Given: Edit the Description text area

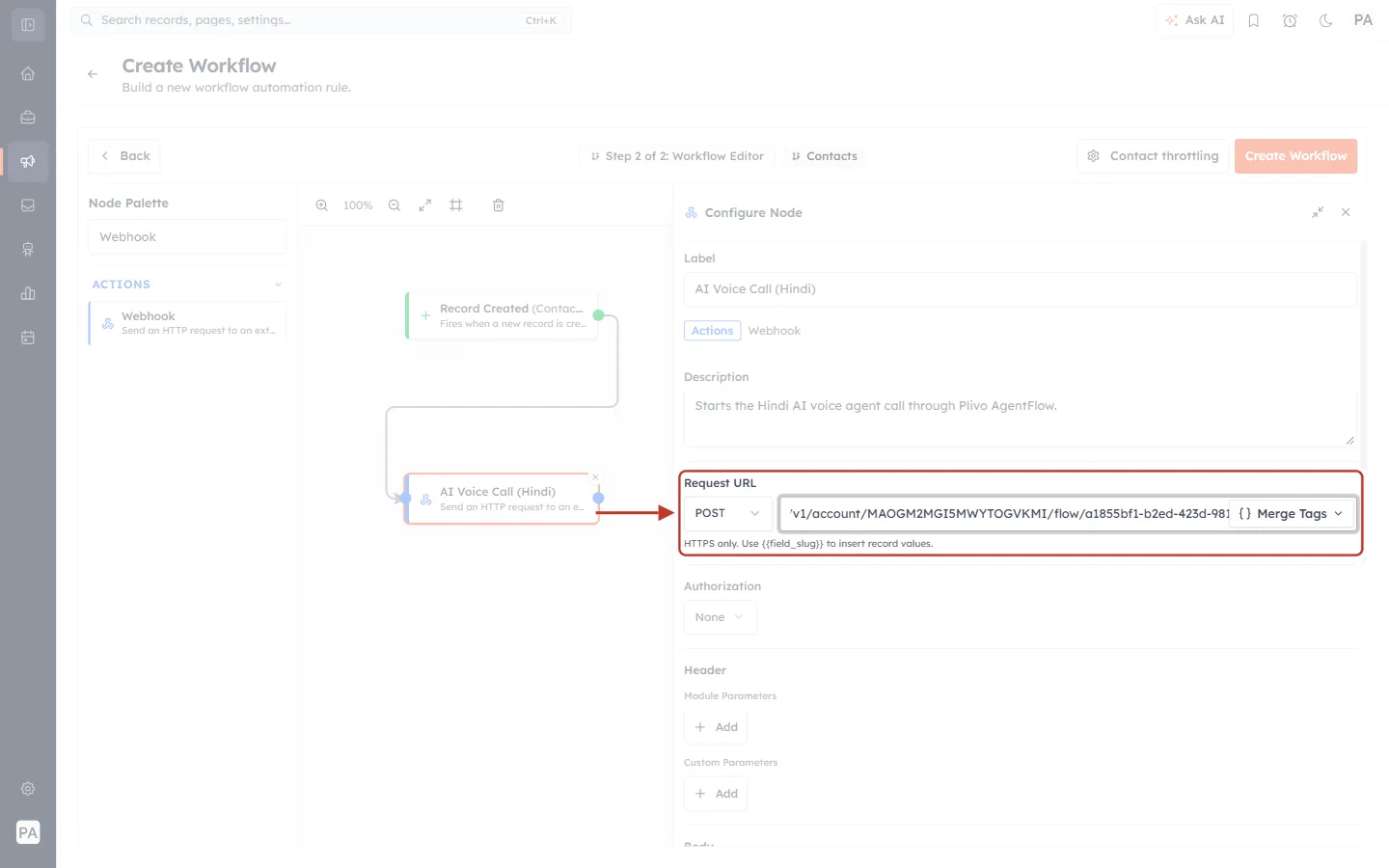Looking at the screenshot, I should click(1020, 418).
